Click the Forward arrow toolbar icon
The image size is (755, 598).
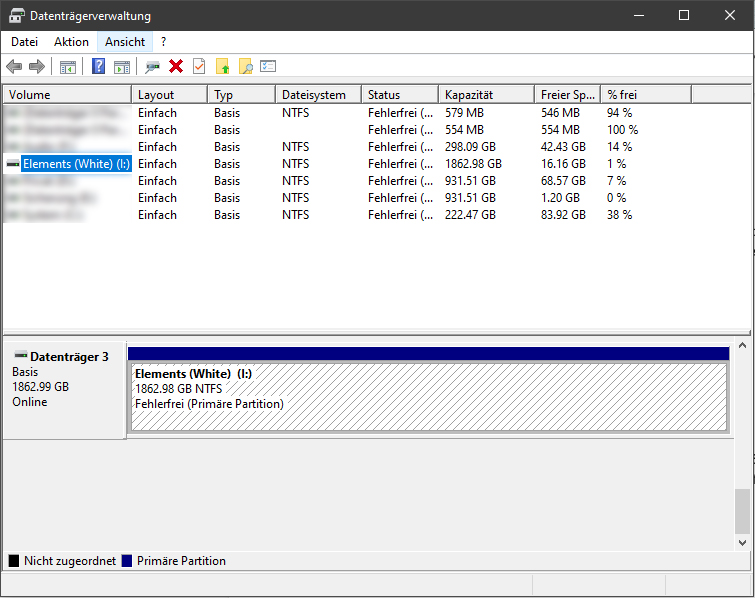point(37,66)
